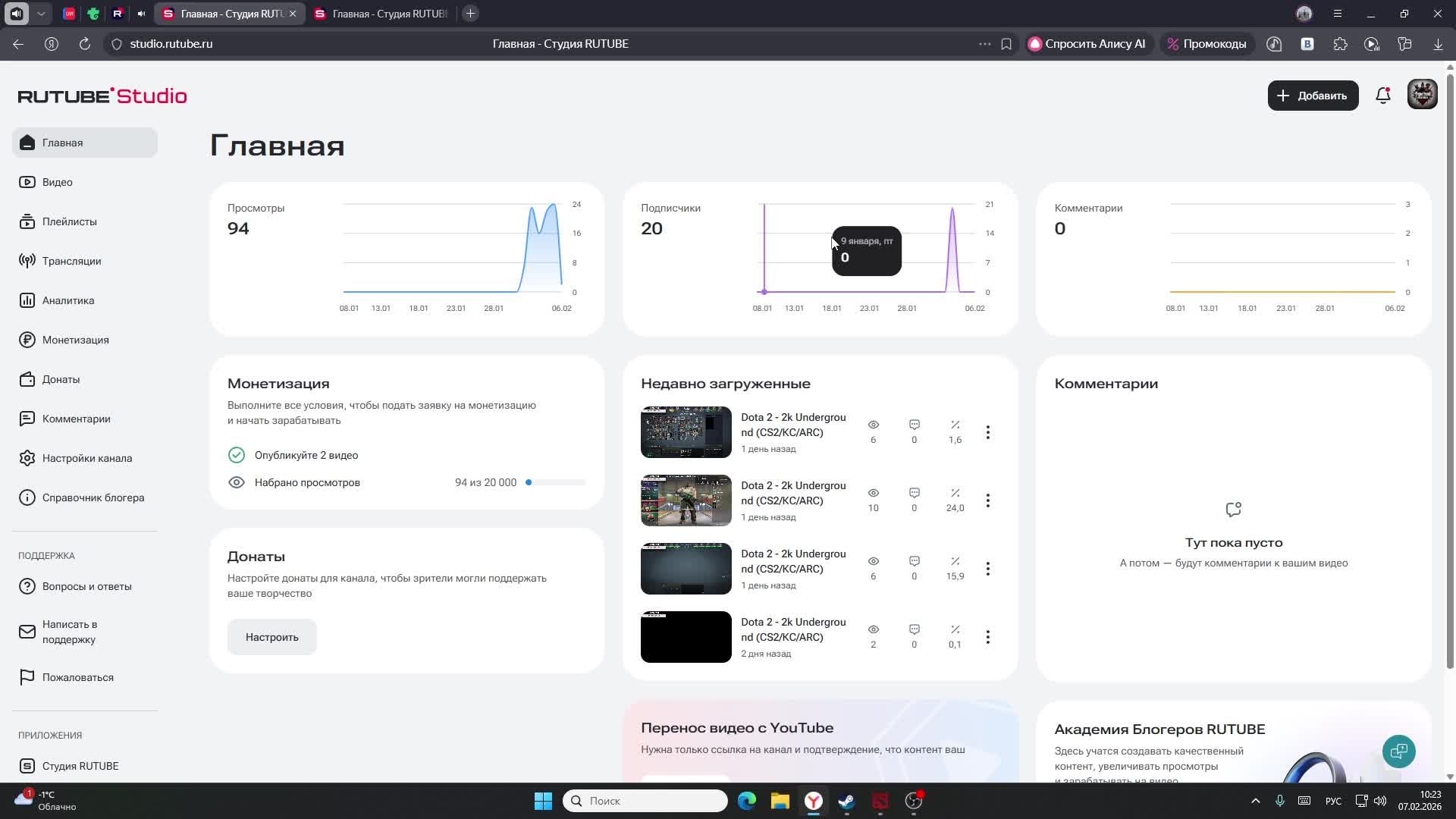The height and width of the screenshot is (819, 1456).
Task: Switch to second Студия RUTUBE browser tab
Action: tap(381, 14)
